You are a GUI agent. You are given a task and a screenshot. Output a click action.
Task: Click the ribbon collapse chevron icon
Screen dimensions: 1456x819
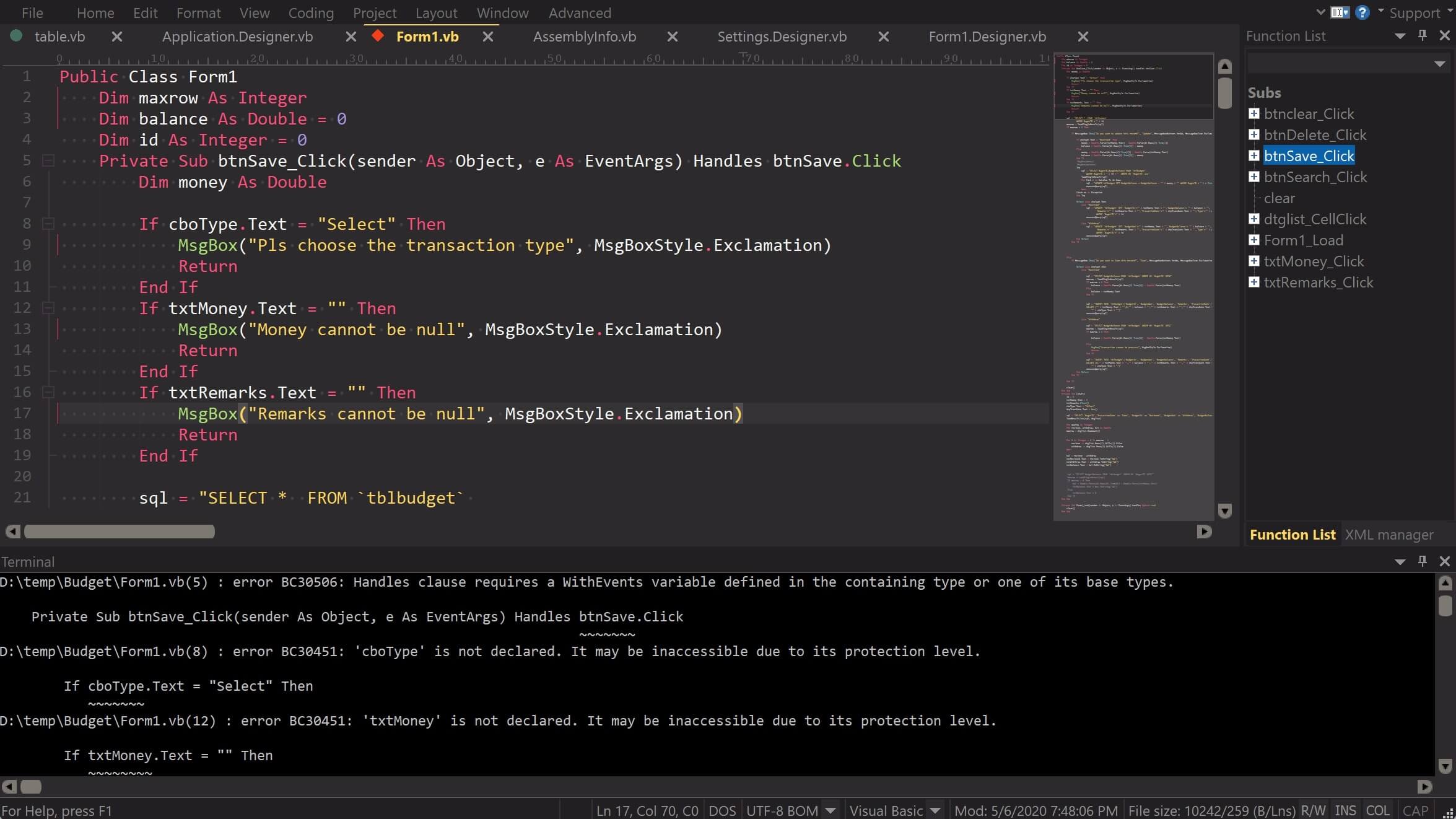pyautogui.click(x=1320, y=12)
